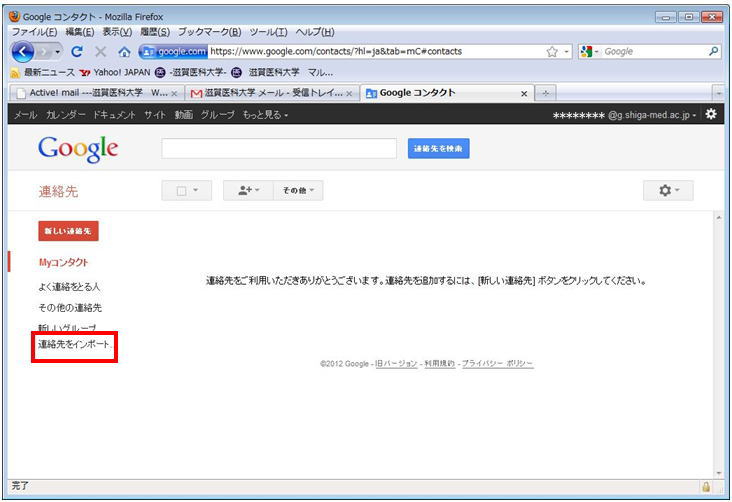Image resolution: width=732 pixels, height=502 pixels.
Task: Open the address bar history dropdown arrow
Action: tap(566, 52)
